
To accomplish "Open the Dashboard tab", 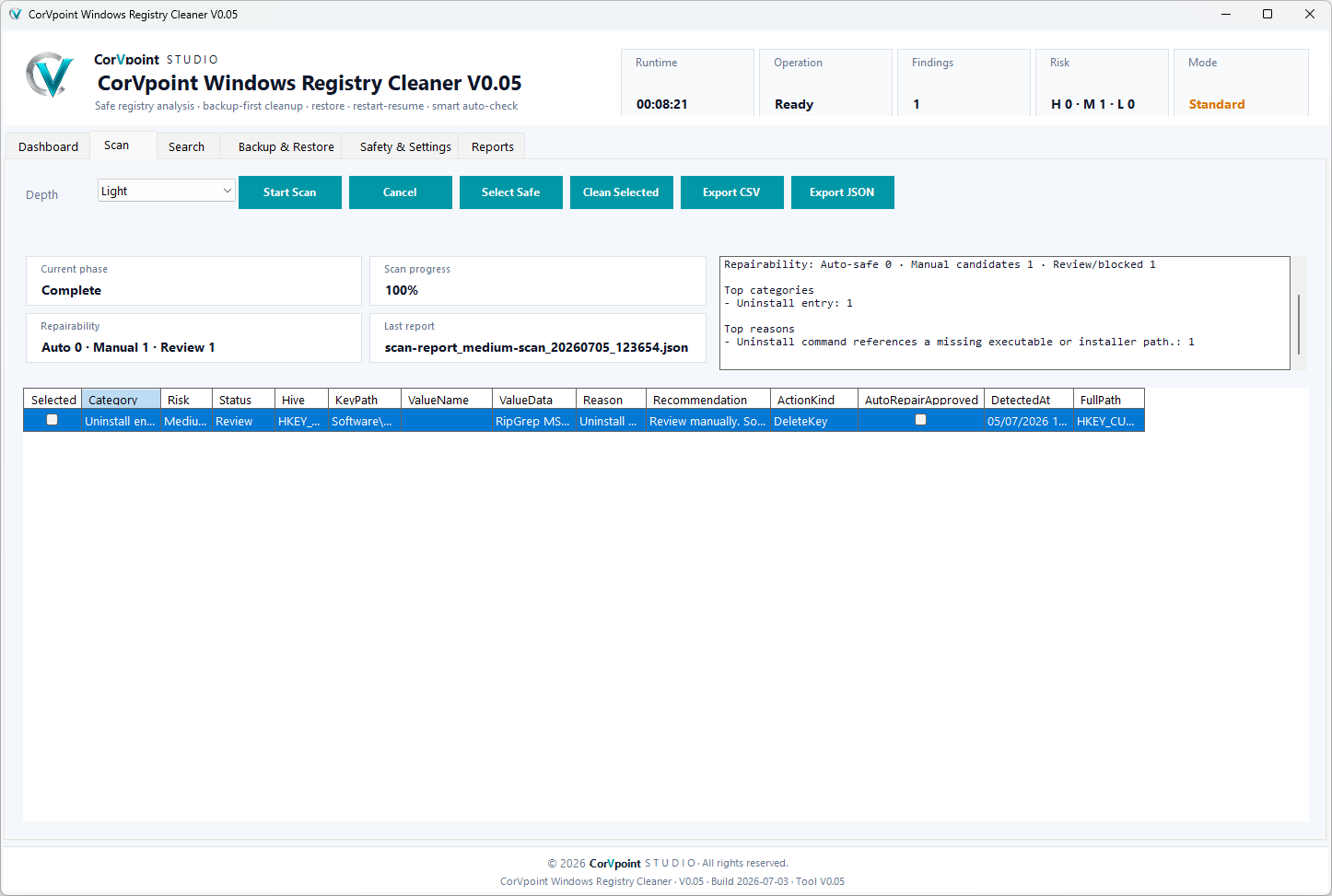I will (x=48, y=146).
